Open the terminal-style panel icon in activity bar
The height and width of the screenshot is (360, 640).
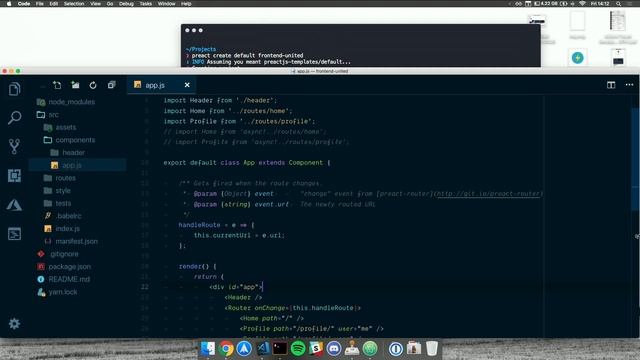[14, 234]
